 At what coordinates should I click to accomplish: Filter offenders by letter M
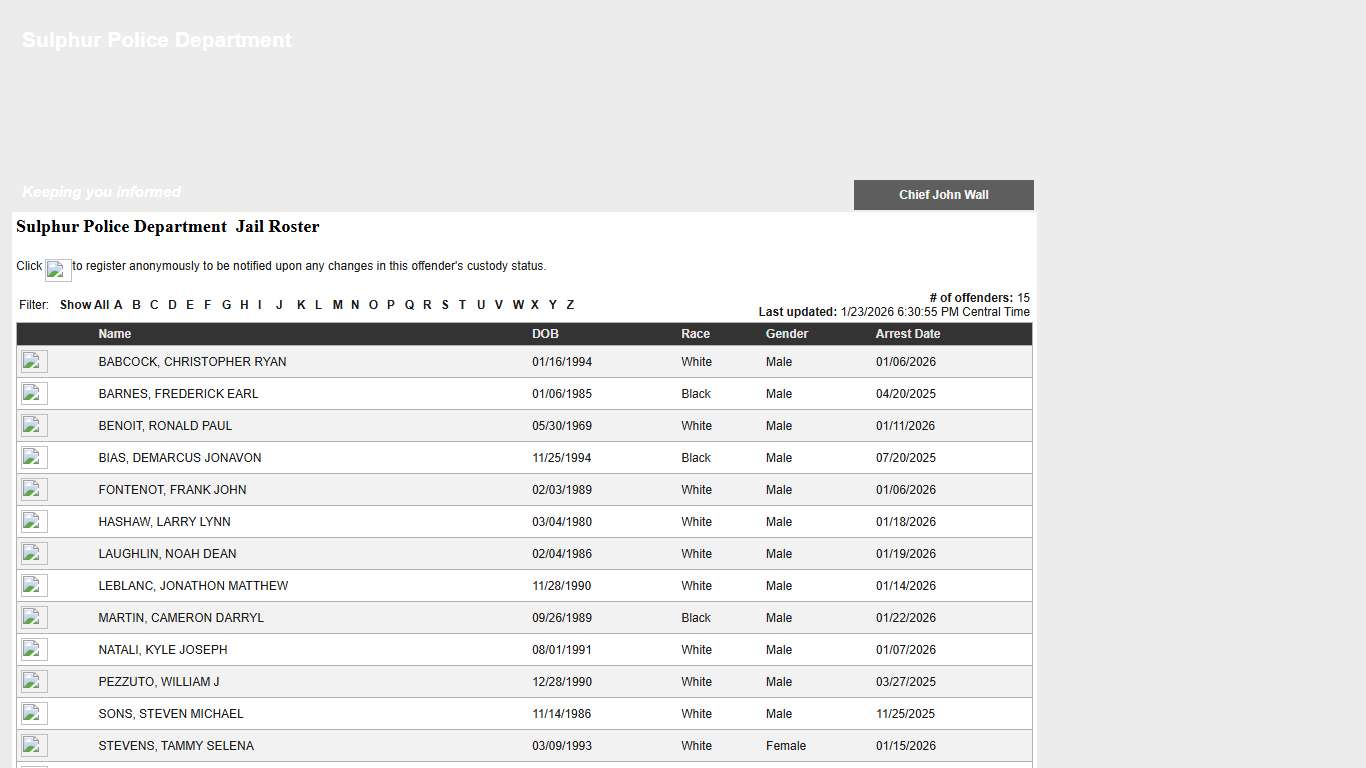click(337, 305)
